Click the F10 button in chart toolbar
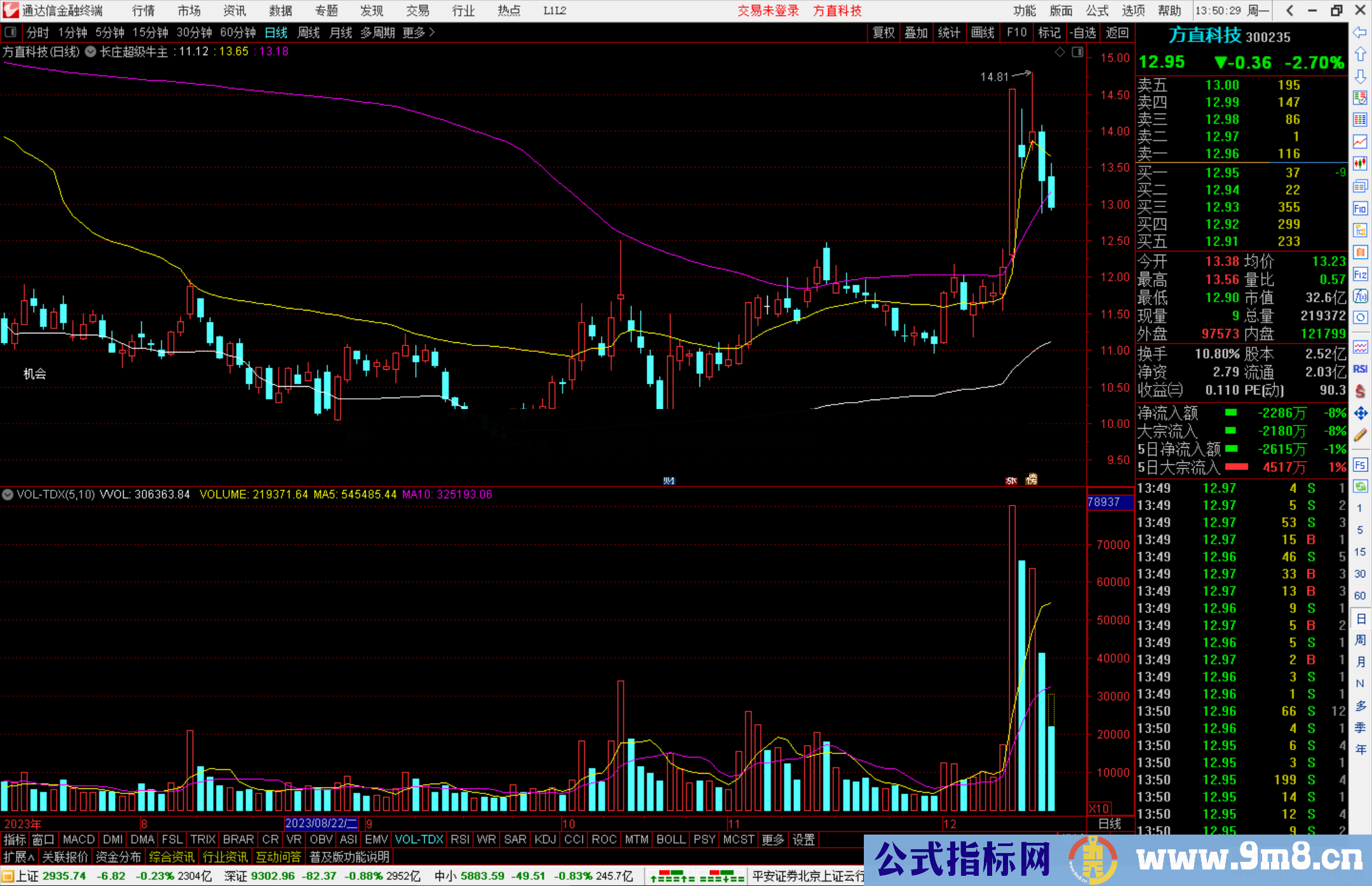The height and width of the screenshot is (886, 1372). pos(1016,32)
